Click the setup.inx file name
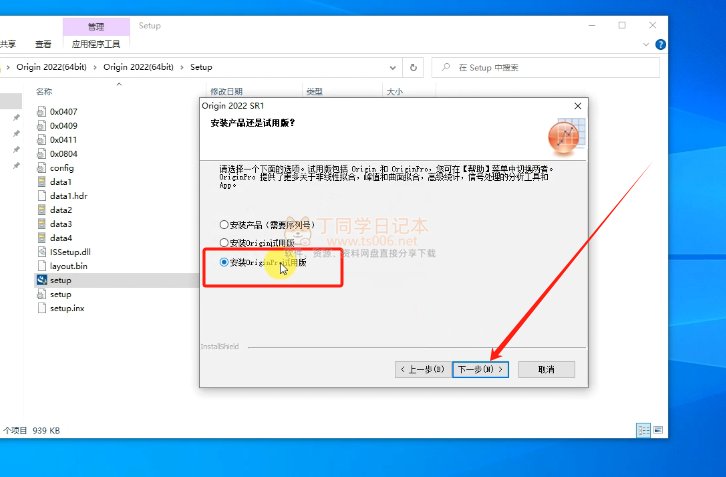726x477 pixels. pyautogui.click(x=67, y=308)
